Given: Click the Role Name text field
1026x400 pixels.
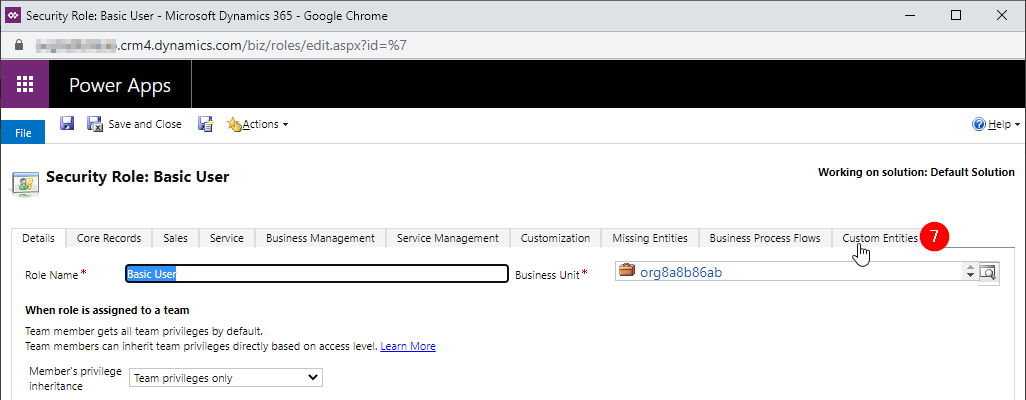Looking at the screenshot, I should 316,273.
